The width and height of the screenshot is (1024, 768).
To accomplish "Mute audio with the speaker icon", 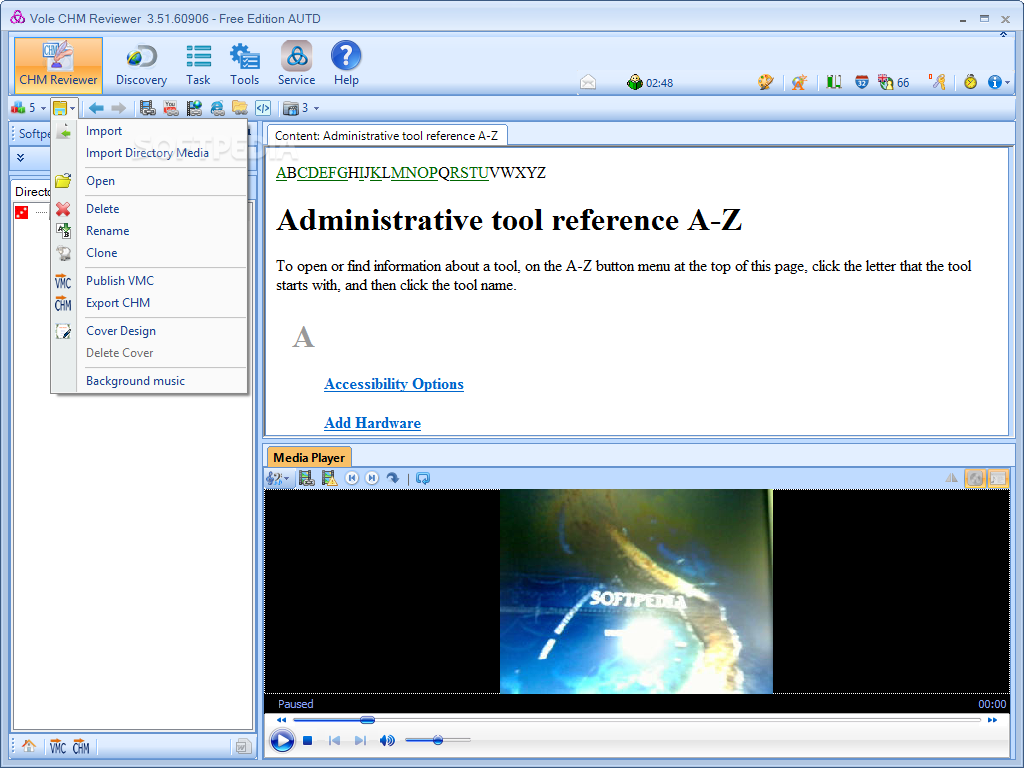I will pyautogui.click(x=387, y=741).
